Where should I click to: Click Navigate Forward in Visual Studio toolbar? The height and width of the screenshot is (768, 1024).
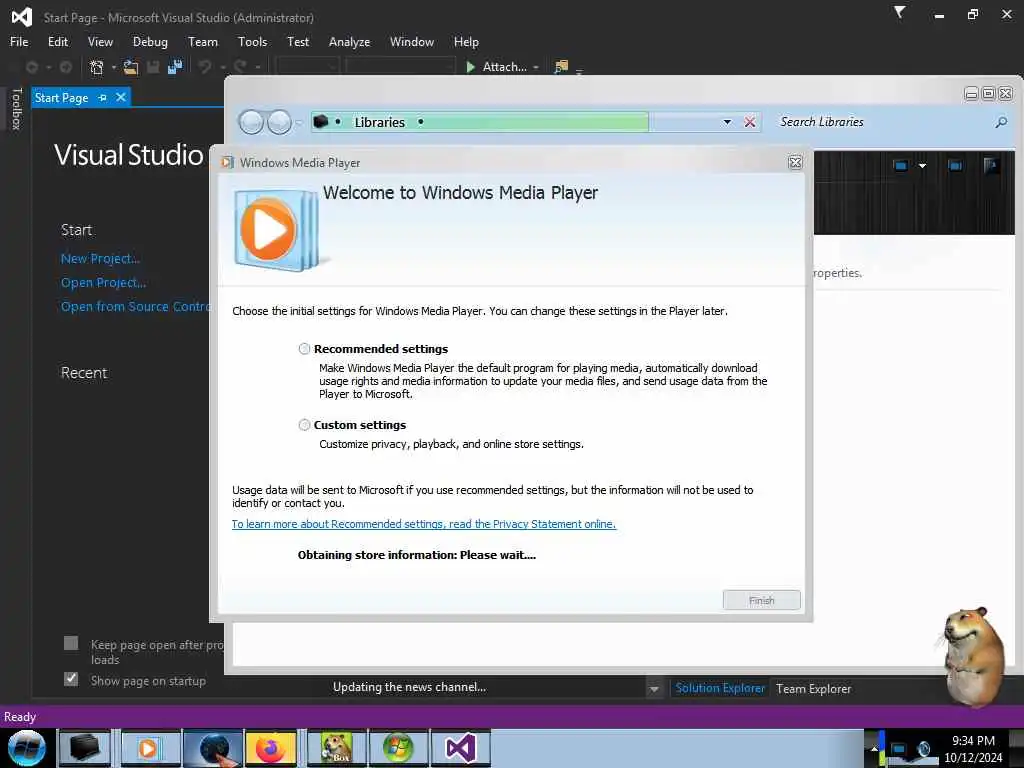tap(65, 67)
